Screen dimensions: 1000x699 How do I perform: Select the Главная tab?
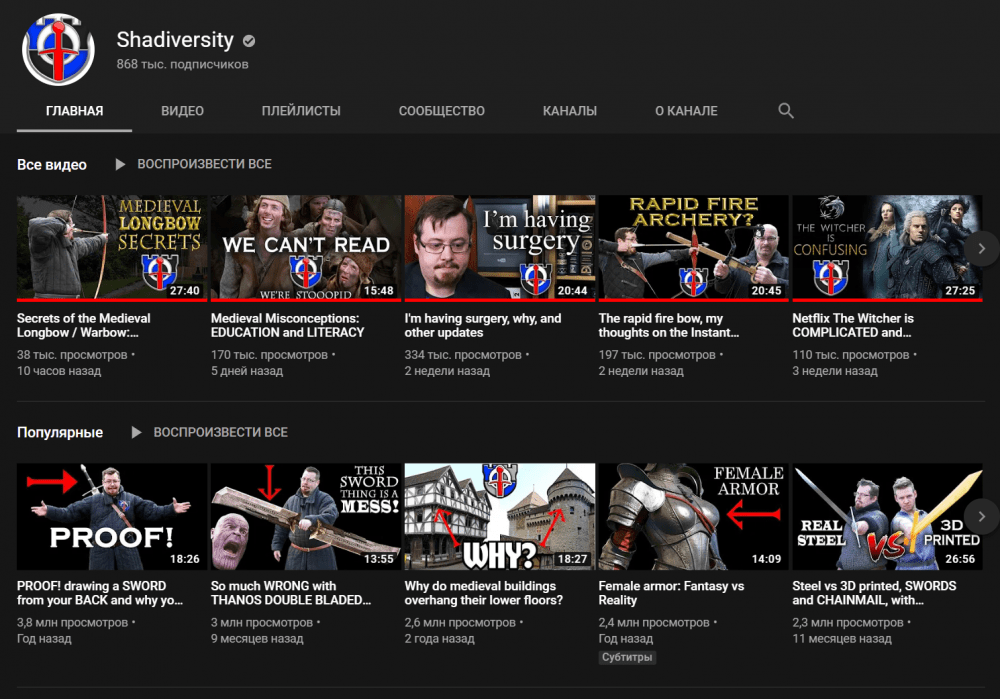74,111
